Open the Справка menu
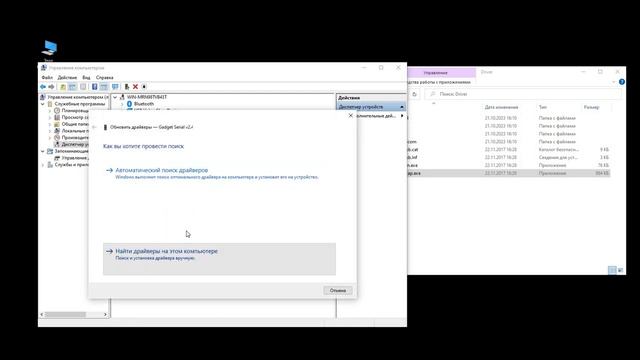This screenshot has width=640, height=360. click(x=104, y=78)
